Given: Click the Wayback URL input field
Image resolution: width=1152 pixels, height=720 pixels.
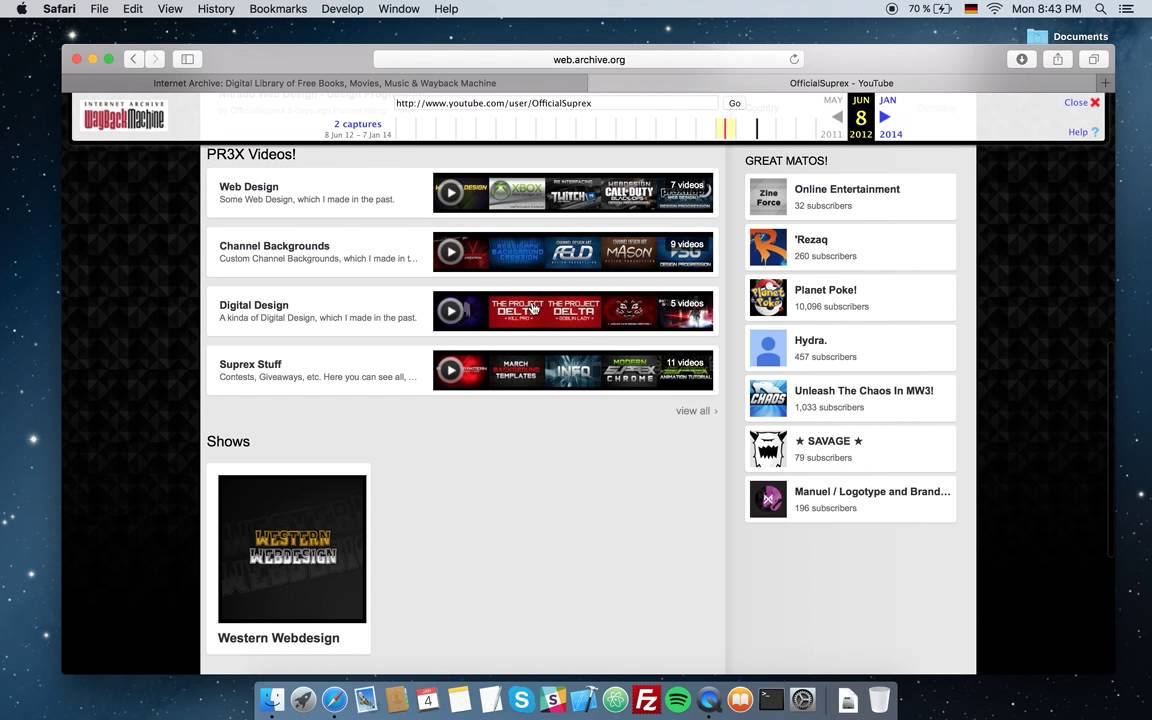Looking at the screenshot, I should pos(556,104).
